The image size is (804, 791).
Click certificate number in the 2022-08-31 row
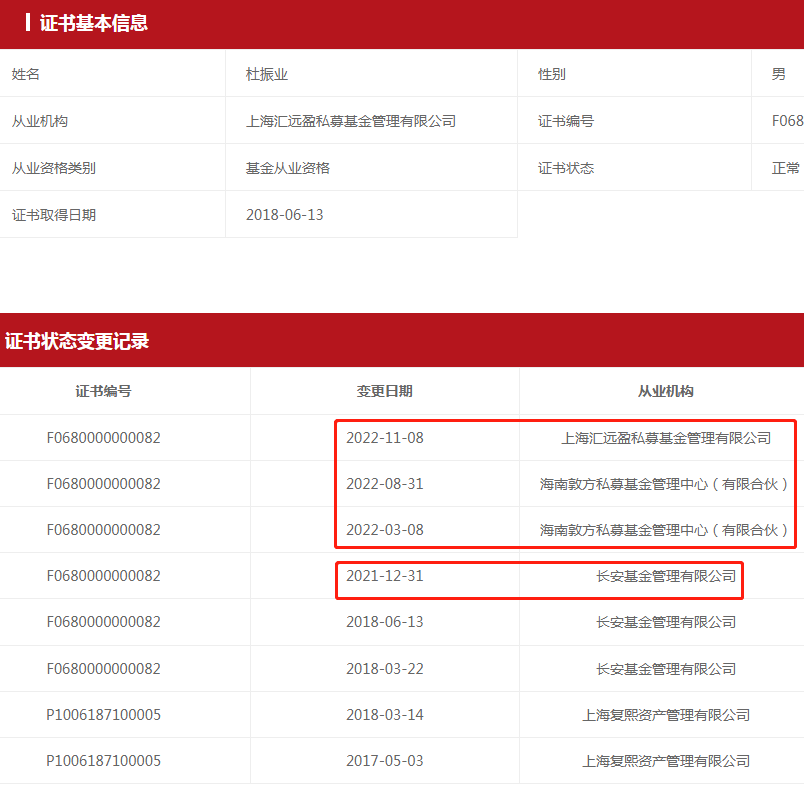point(104,484)
